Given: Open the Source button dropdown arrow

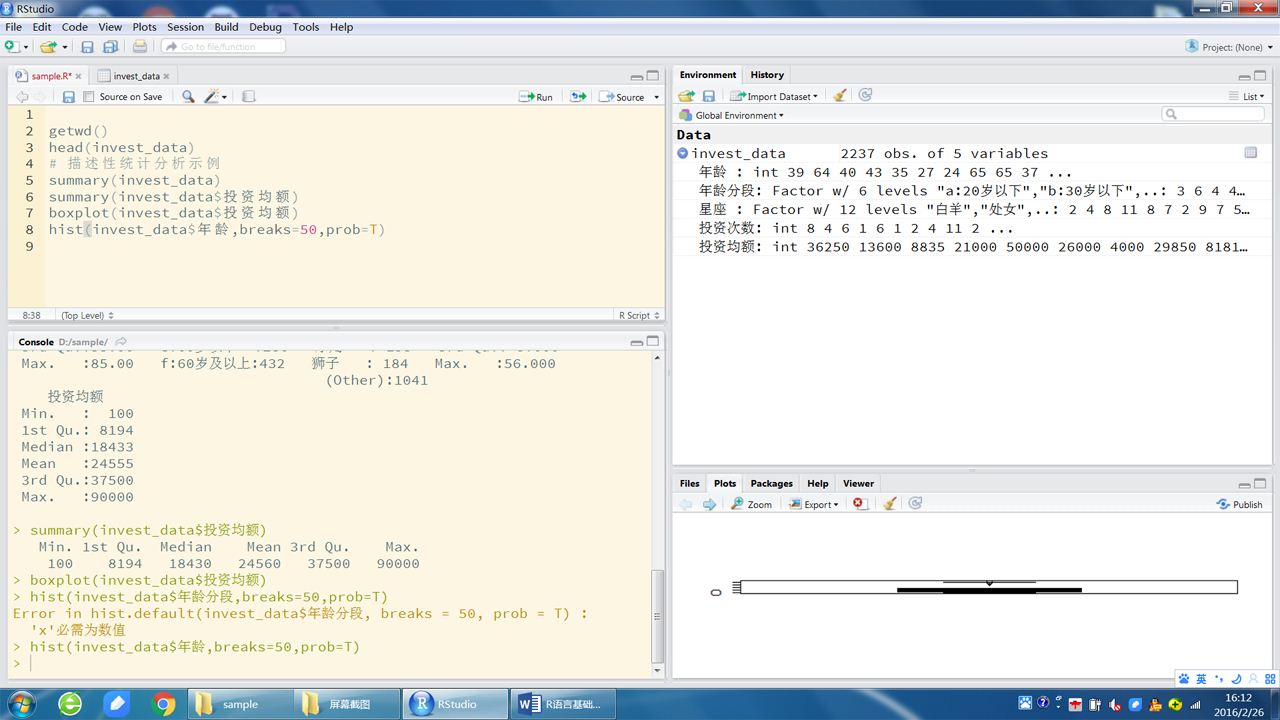Looking at the screenshot, I should pyautogui.click(x=656, y=97).
